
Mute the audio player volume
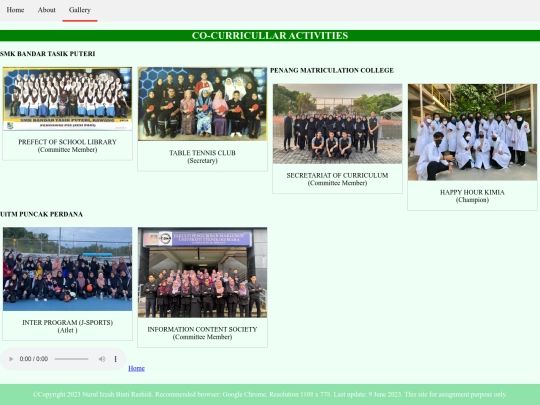pos(102,359)
